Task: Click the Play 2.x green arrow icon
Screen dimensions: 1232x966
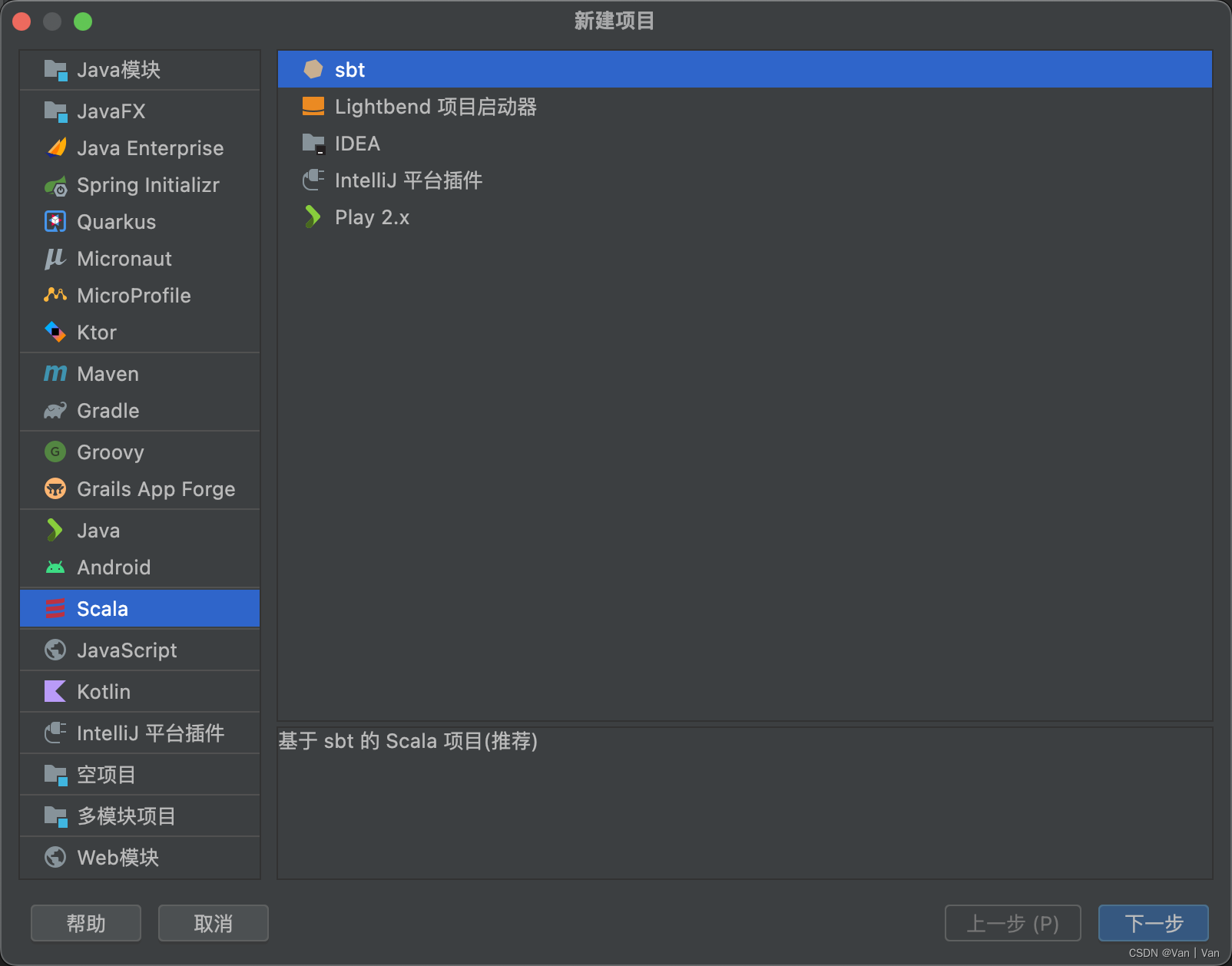Action: pos(313,217)
